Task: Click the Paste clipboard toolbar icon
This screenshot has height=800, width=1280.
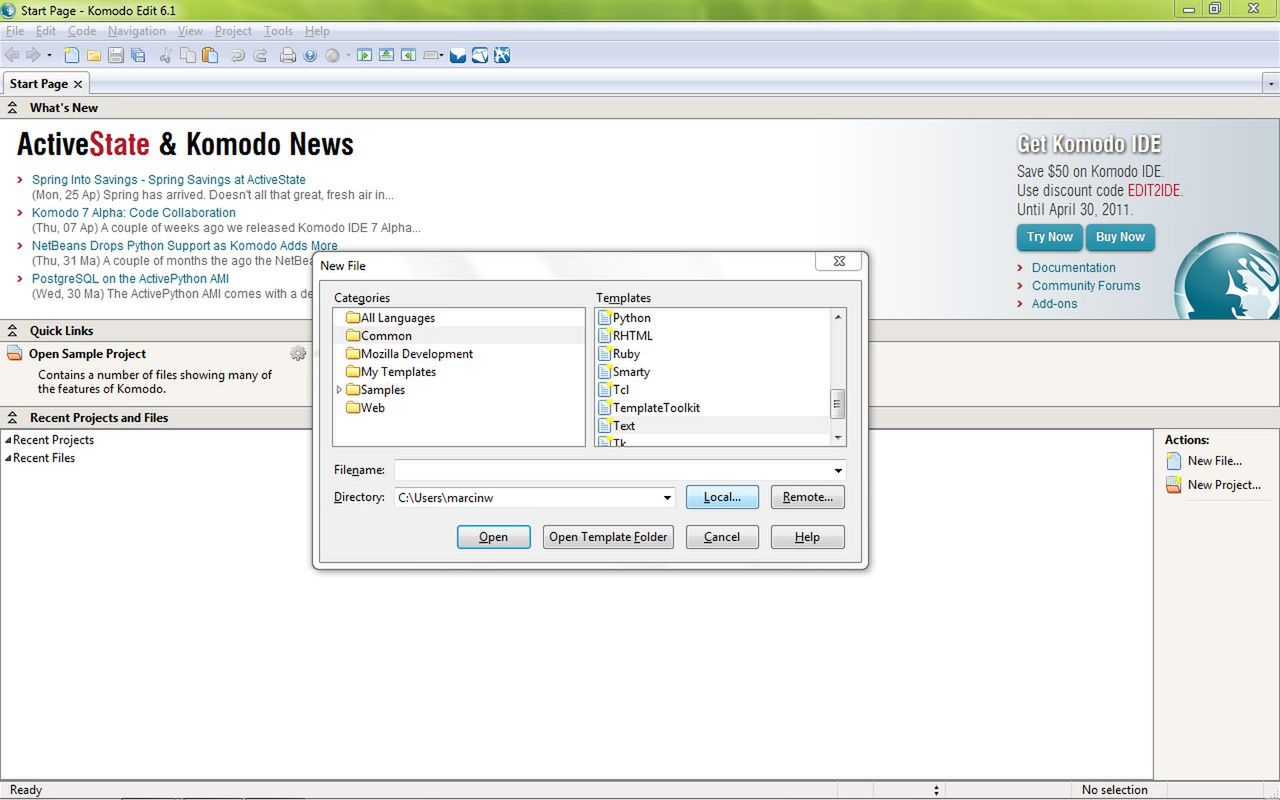Action: pos(210,55)
